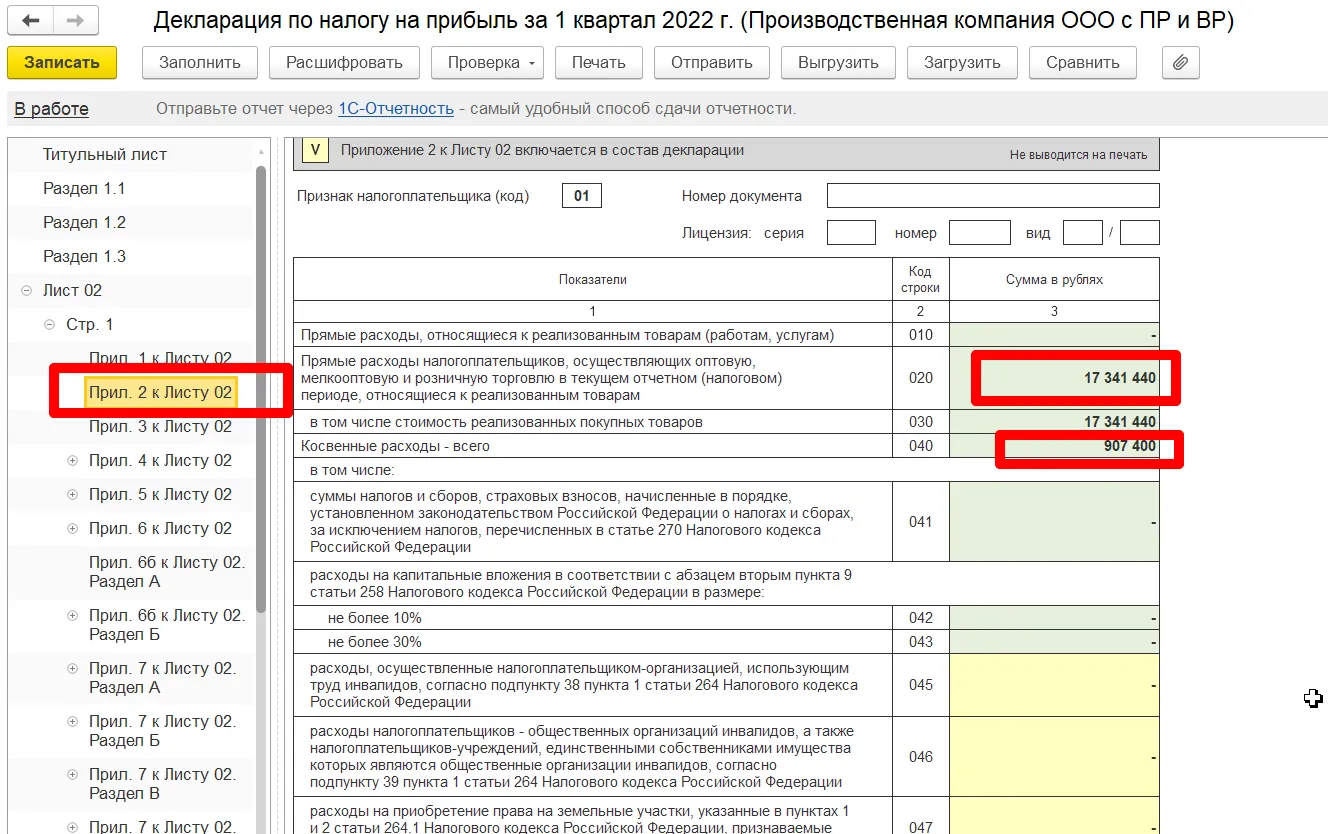The height and width of the screenshot is (834, 1328).
Task: Click the yellow amount cell for row 047
Action: [1054, 818]
